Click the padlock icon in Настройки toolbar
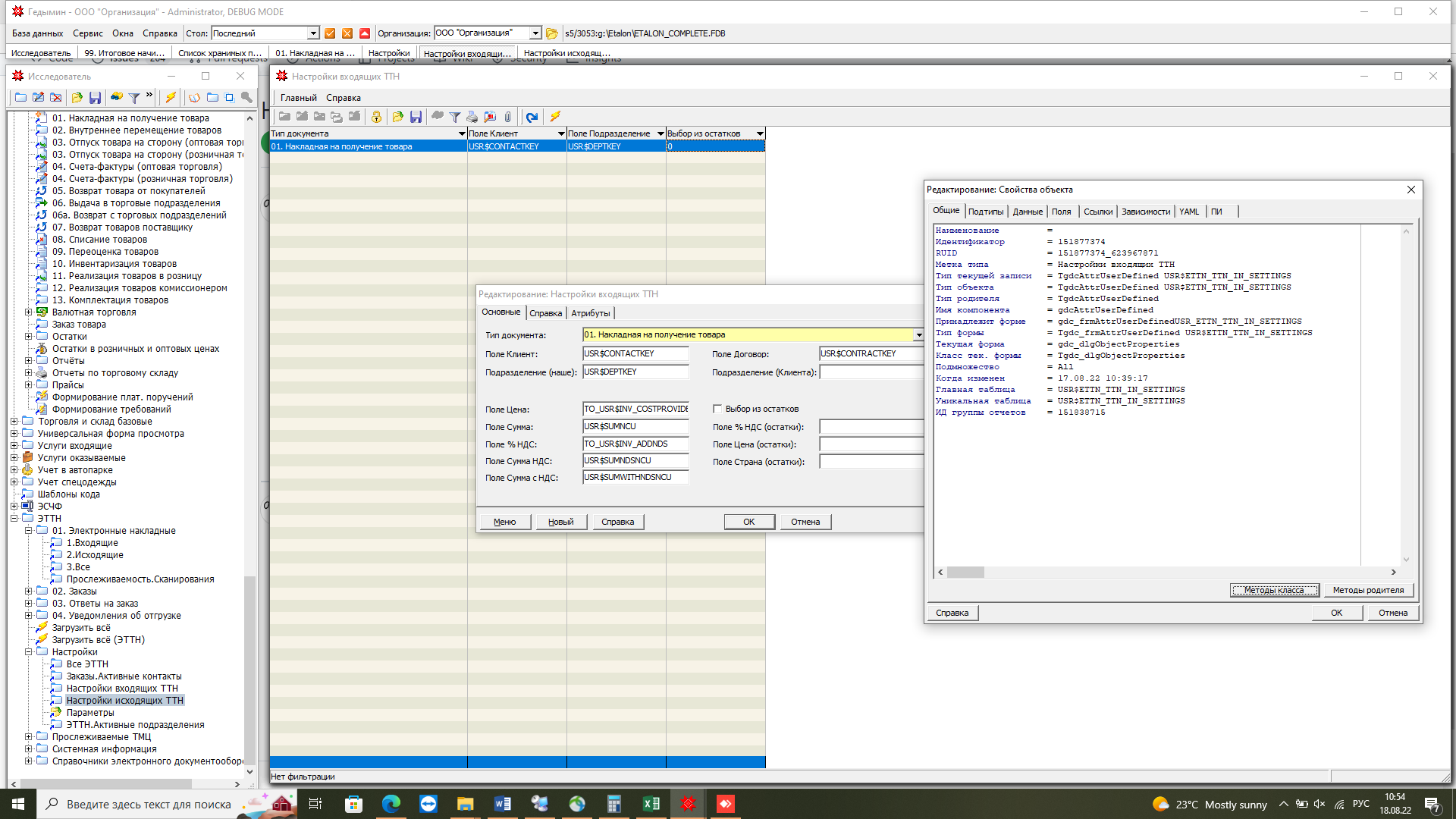This screenshot has height=819, width=1456. 376,117
